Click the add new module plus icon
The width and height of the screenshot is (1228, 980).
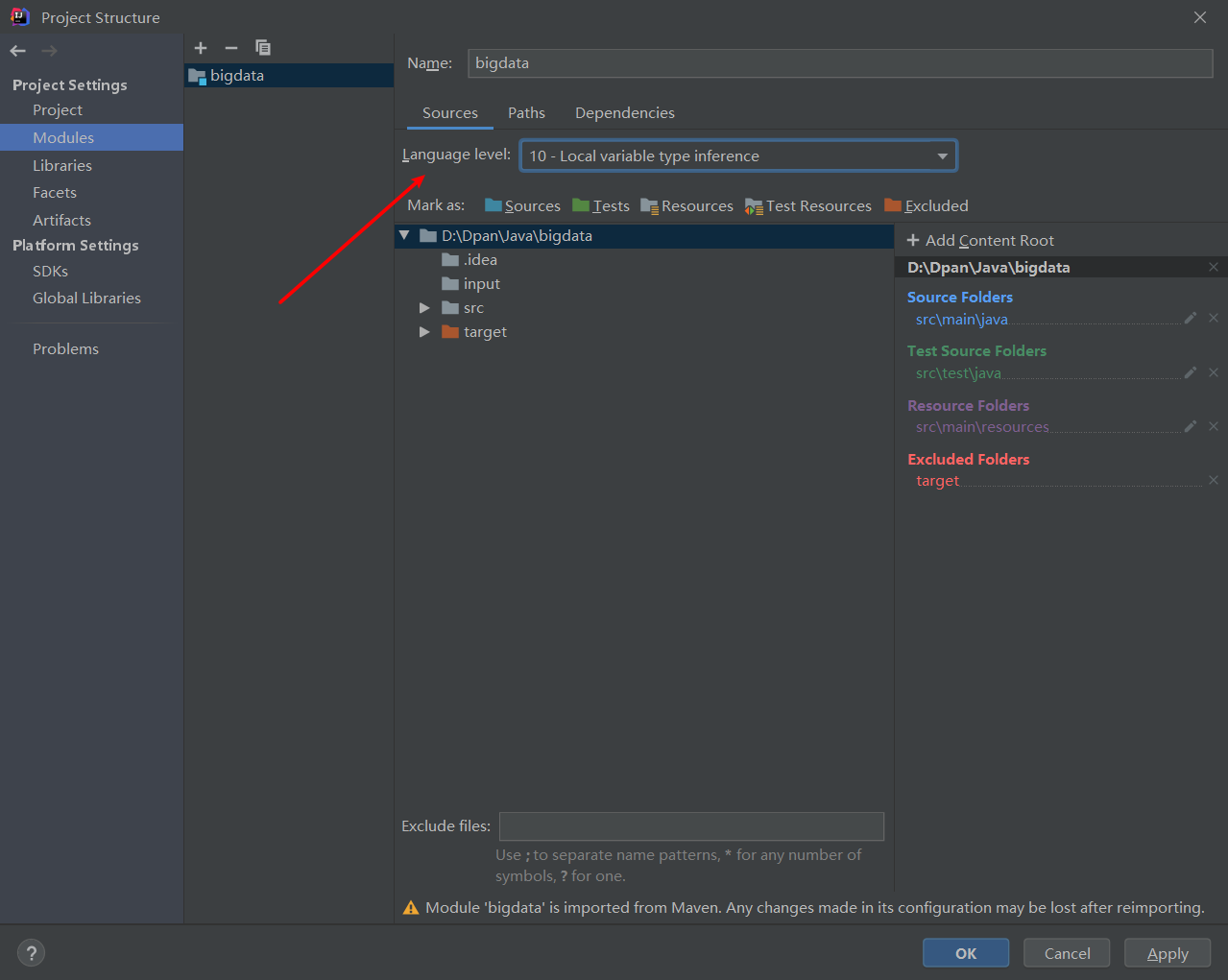coord(201,47)
